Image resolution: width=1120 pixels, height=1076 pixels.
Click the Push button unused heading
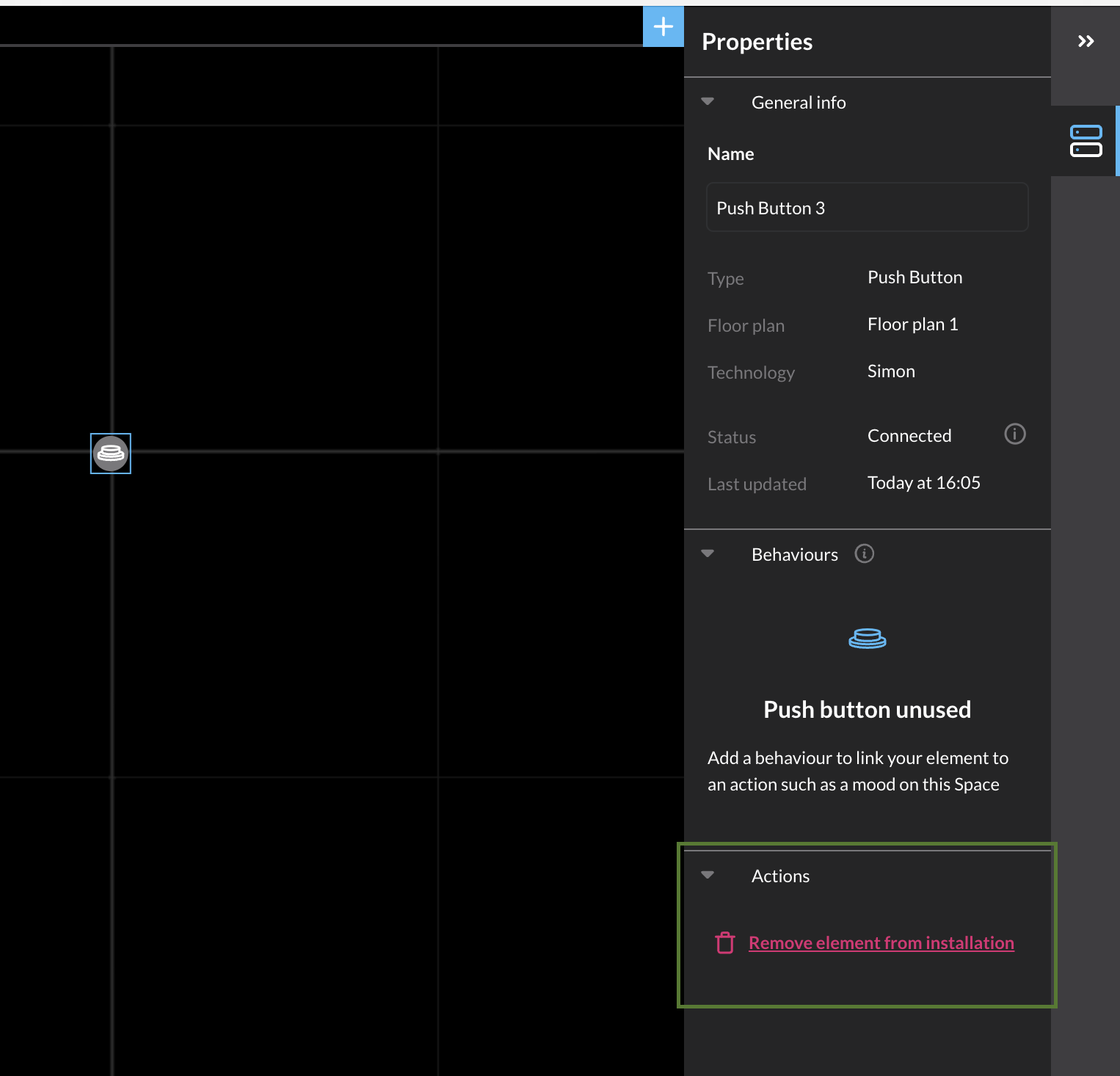[x=867, y=709]
